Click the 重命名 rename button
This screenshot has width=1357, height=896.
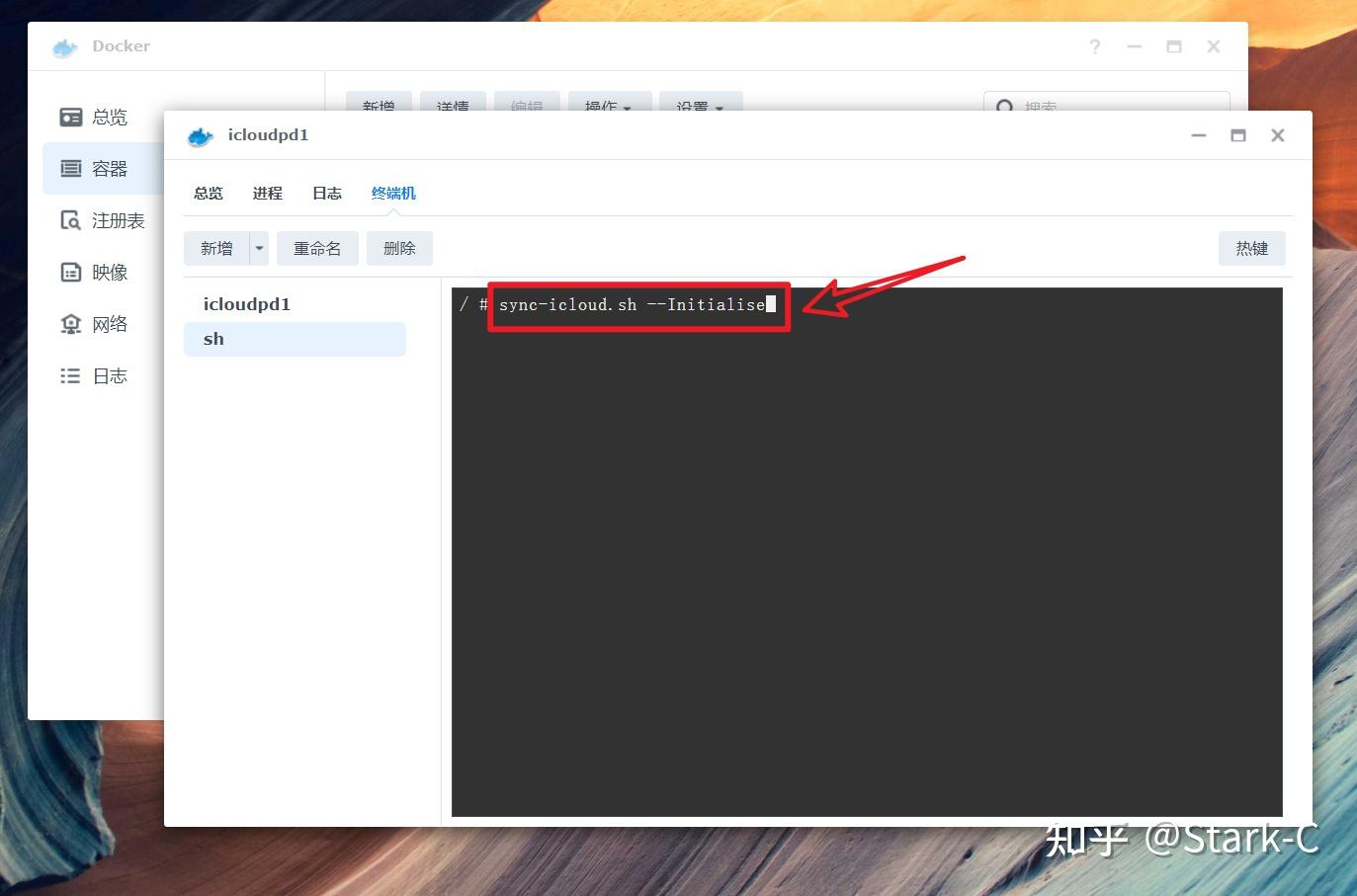click(317, 248)
